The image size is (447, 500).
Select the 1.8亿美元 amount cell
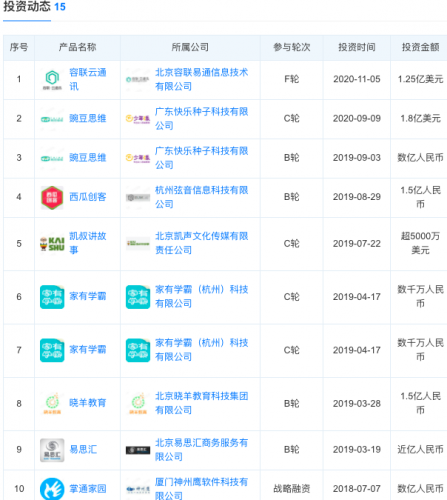420,118
